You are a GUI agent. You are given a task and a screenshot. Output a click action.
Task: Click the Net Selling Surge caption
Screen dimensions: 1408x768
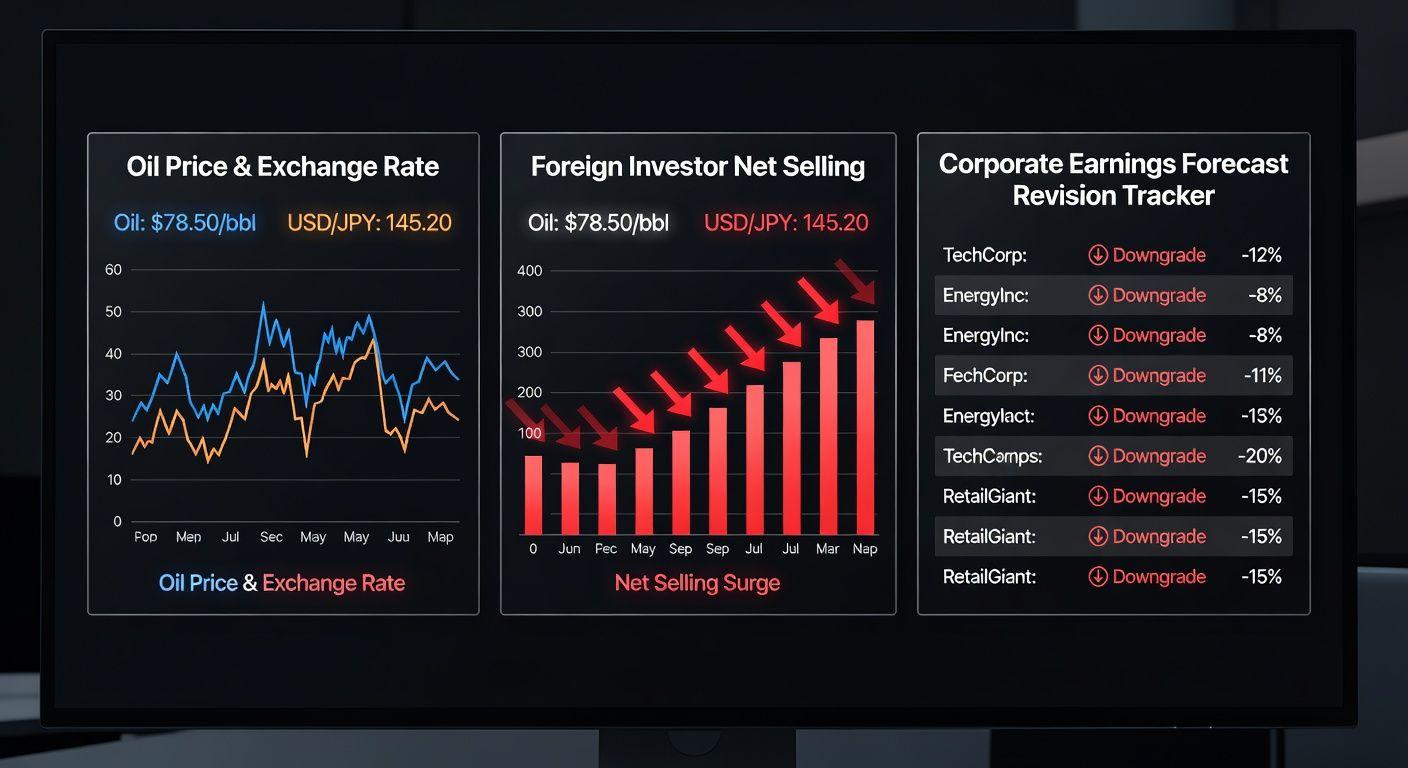tap(697, 583)
